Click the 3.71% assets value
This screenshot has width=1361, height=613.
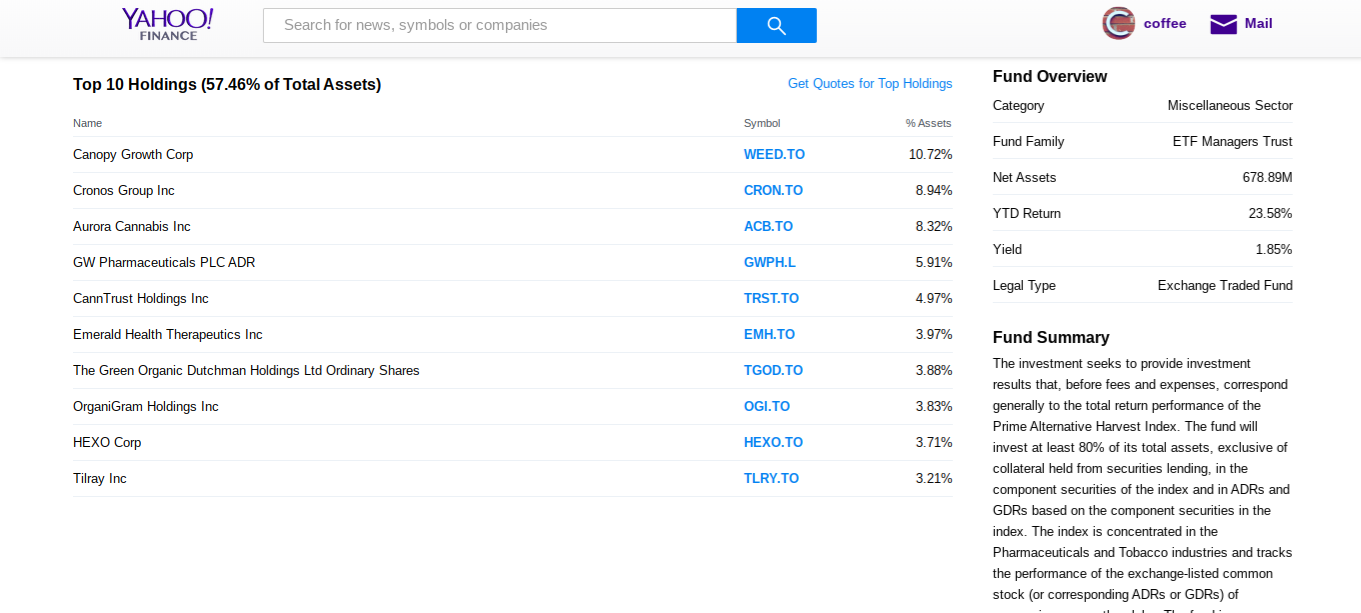click(934, 443)
